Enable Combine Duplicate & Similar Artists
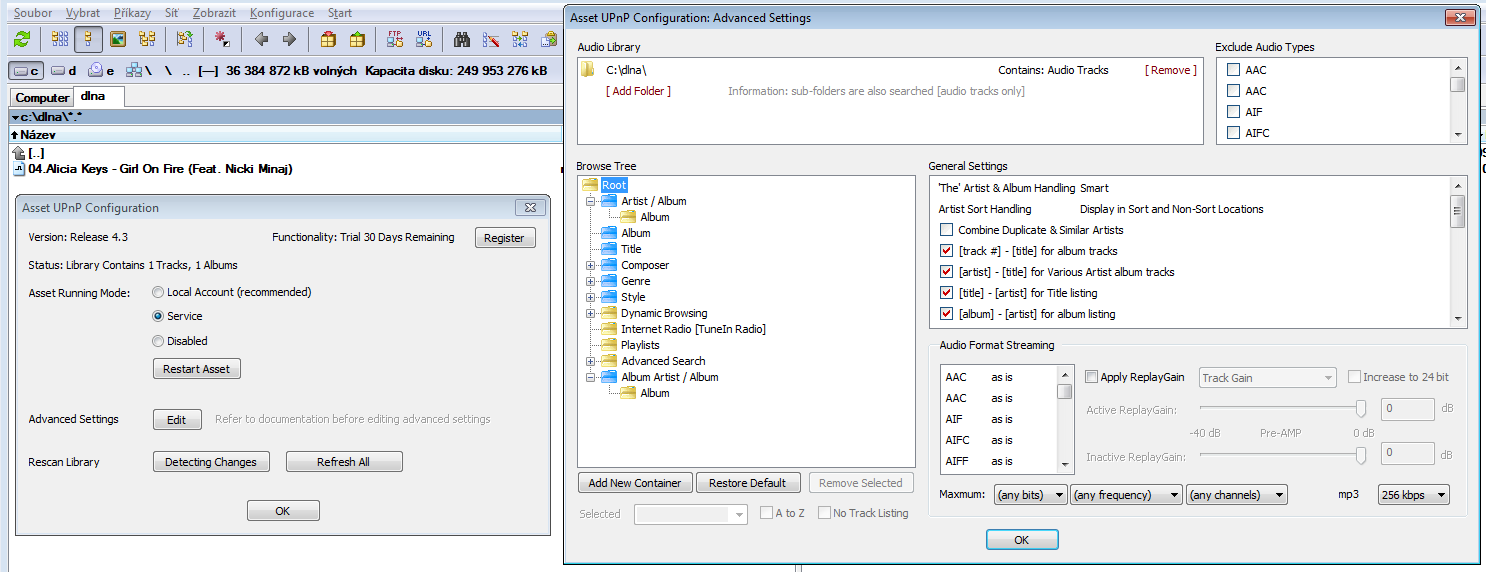The image size is (1486, 572). click(947, 230)
